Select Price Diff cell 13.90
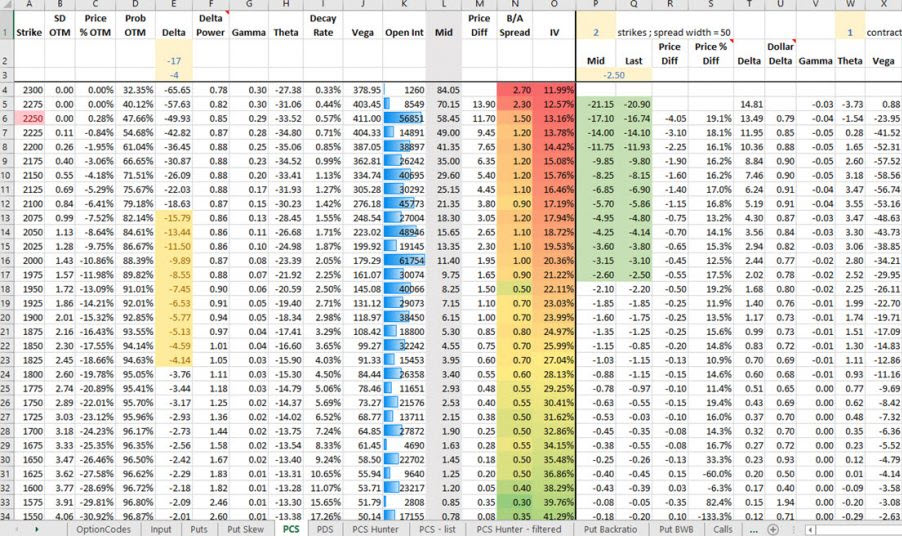 [479, 104]
